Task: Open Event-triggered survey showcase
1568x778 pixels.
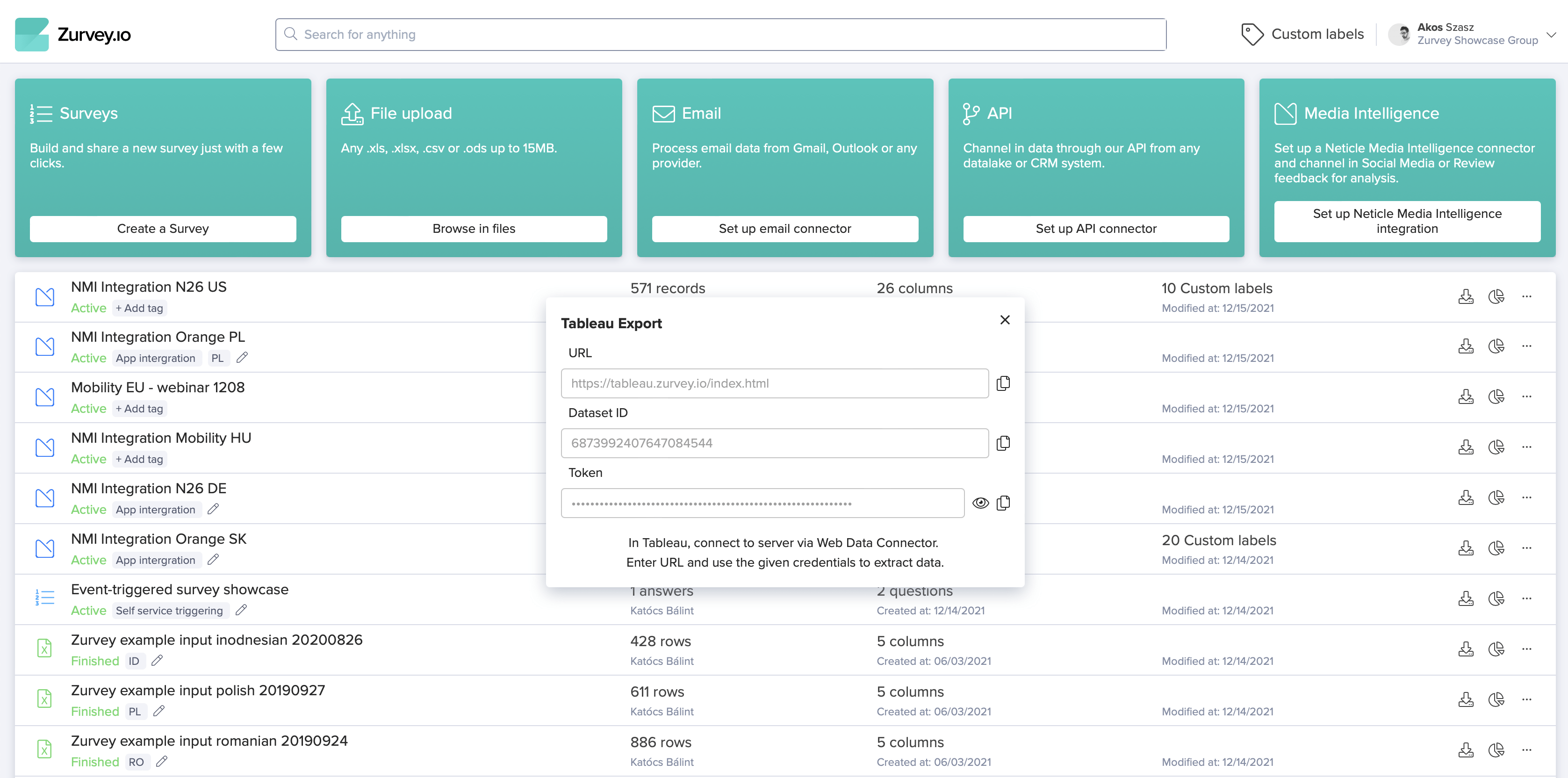Action: pos(180,589)
